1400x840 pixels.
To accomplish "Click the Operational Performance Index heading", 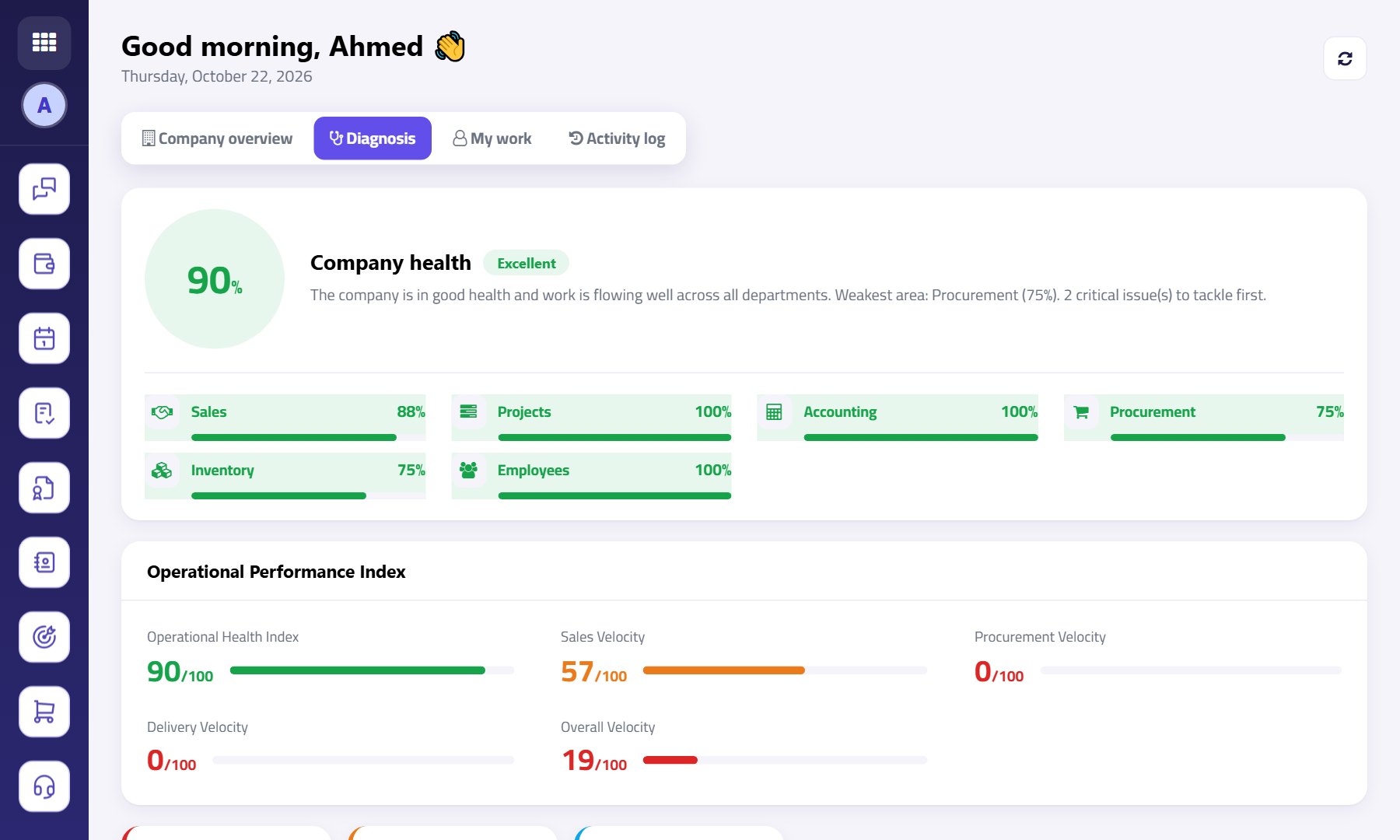I will pyautogui.click(x=276, y=572).
